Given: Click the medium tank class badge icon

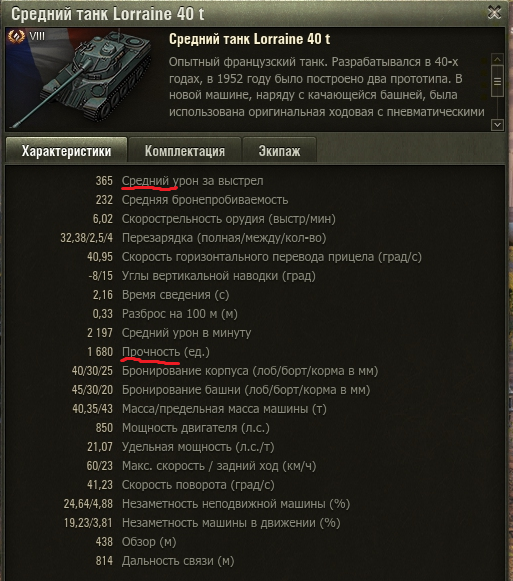Looking at the screenshot, I should [16, 36].
